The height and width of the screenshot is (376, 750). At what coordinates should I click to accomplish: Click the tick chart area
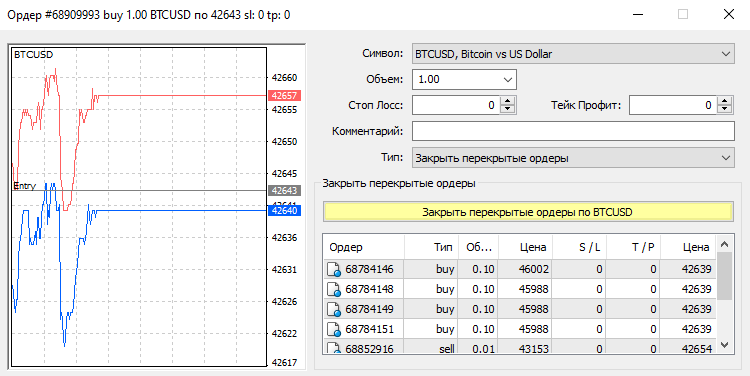pos(139,207)
